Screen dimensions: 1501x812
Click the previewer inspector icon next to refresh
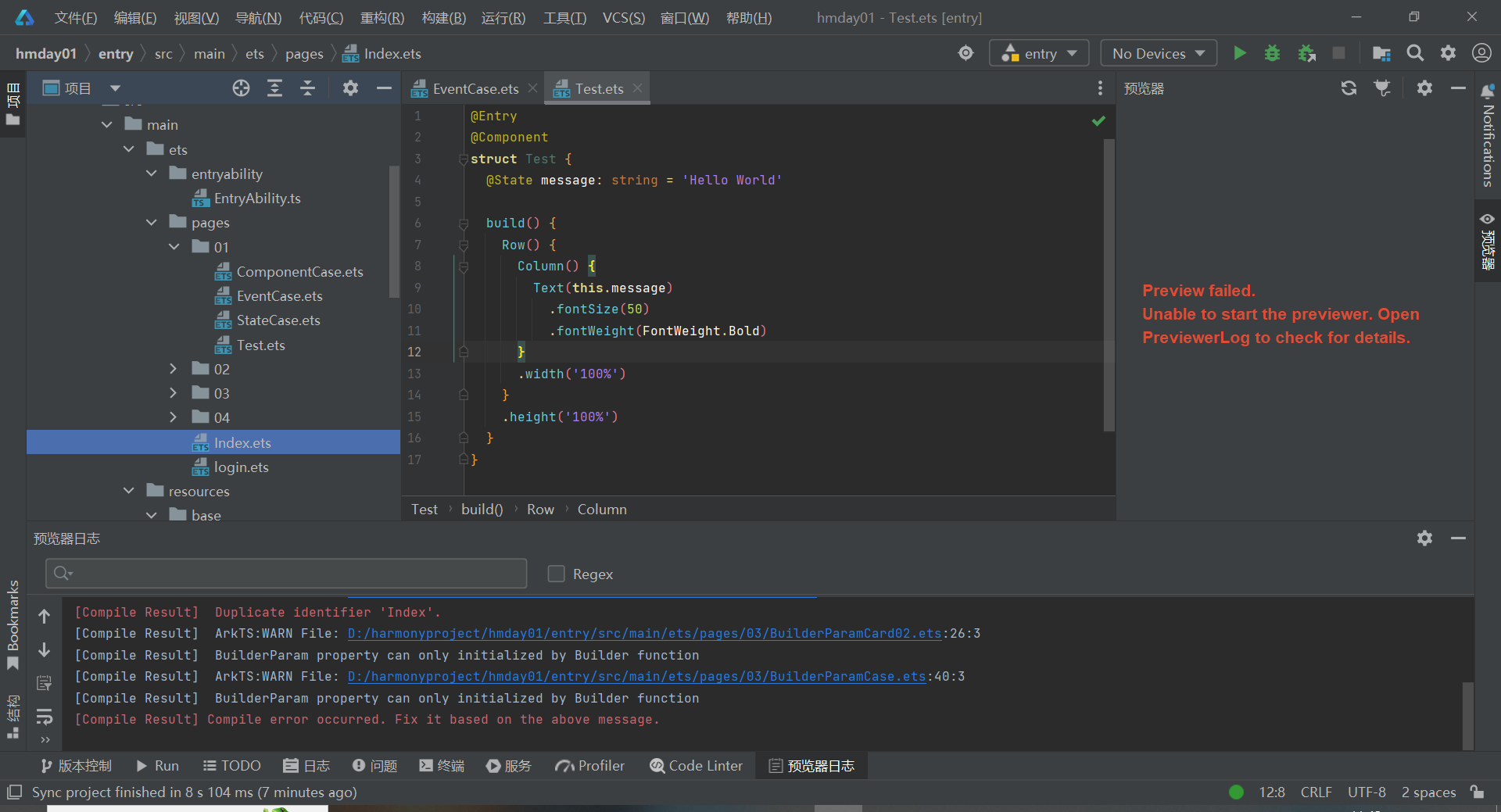[x=1382, y=88]
